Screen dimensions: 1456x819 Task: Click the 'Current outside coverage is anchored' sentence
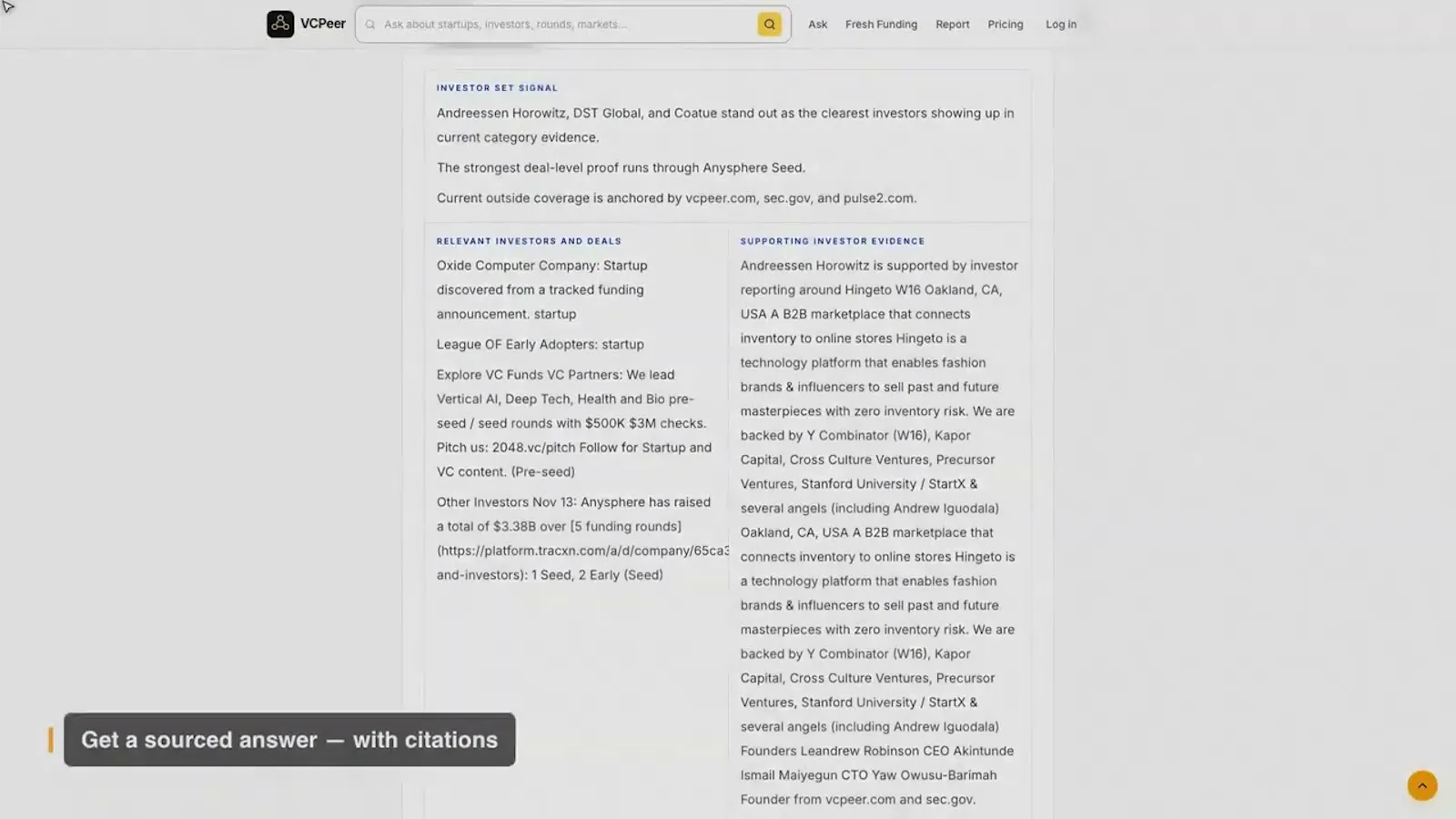pyautogui.click(x=676, y=197)
